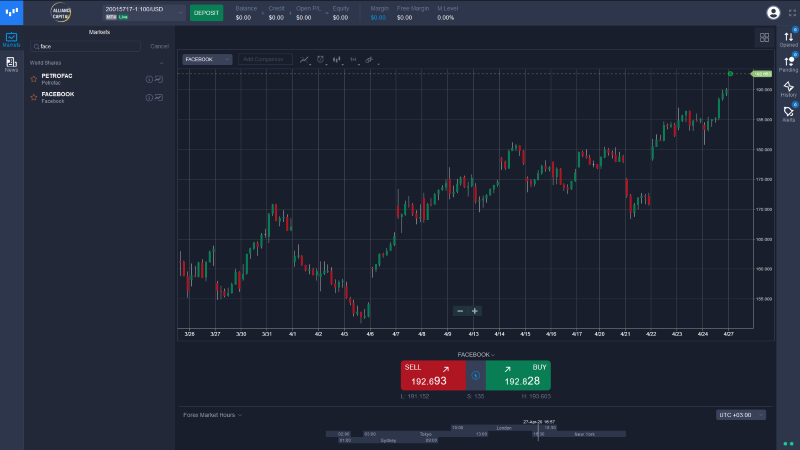Click the Tokyo session bar
Screen dimensions: 800x450
[426, 434]
